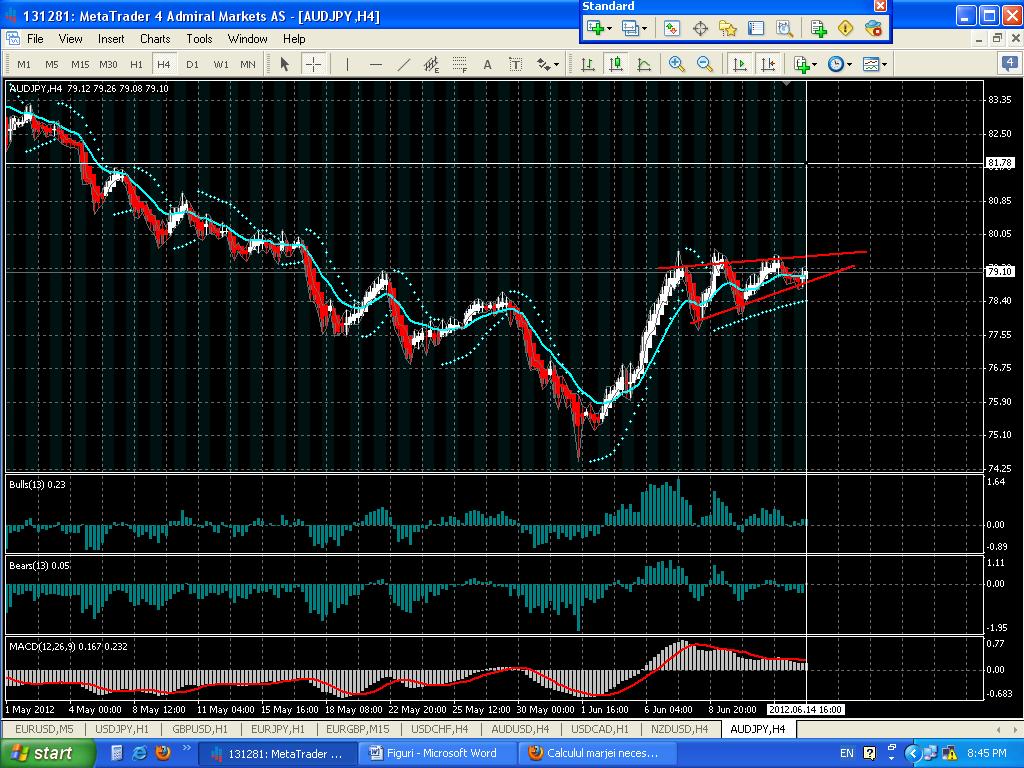Pick the text label 'A' tool
Viewport: 1024px width, 768px height.
click(x=488, y=64)
